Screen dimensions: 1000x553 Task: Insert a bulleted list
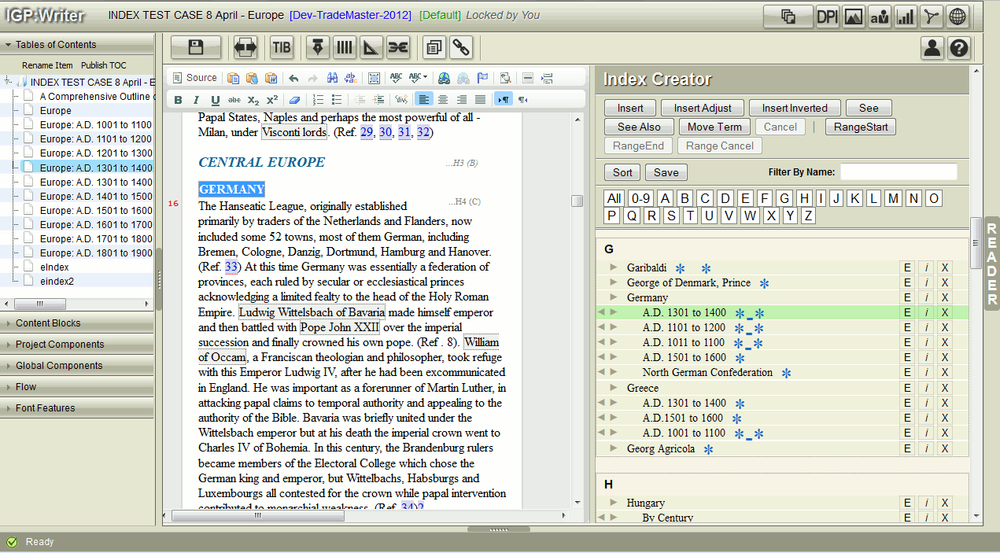coord(337,100)
